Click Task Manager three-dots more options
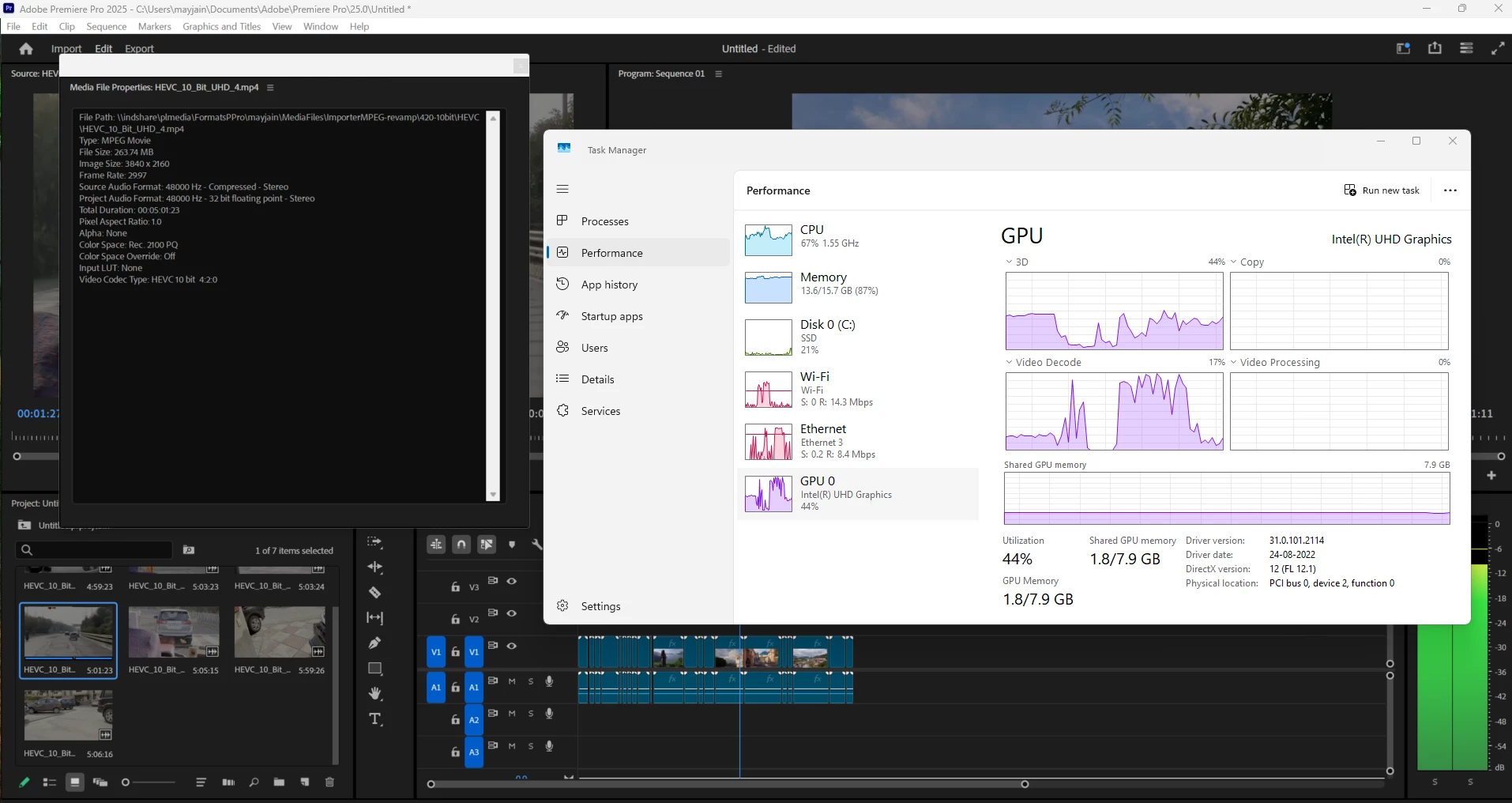Viewport: 1512px width, 803px height. point(1450,190)
